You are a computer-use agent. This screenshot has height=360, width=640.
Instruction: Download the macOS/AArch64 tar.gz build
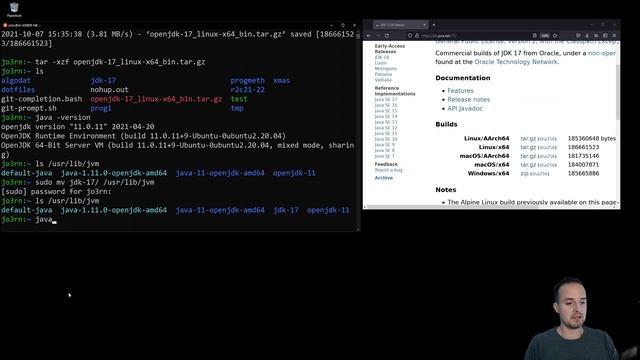click(x=528, y=156)
